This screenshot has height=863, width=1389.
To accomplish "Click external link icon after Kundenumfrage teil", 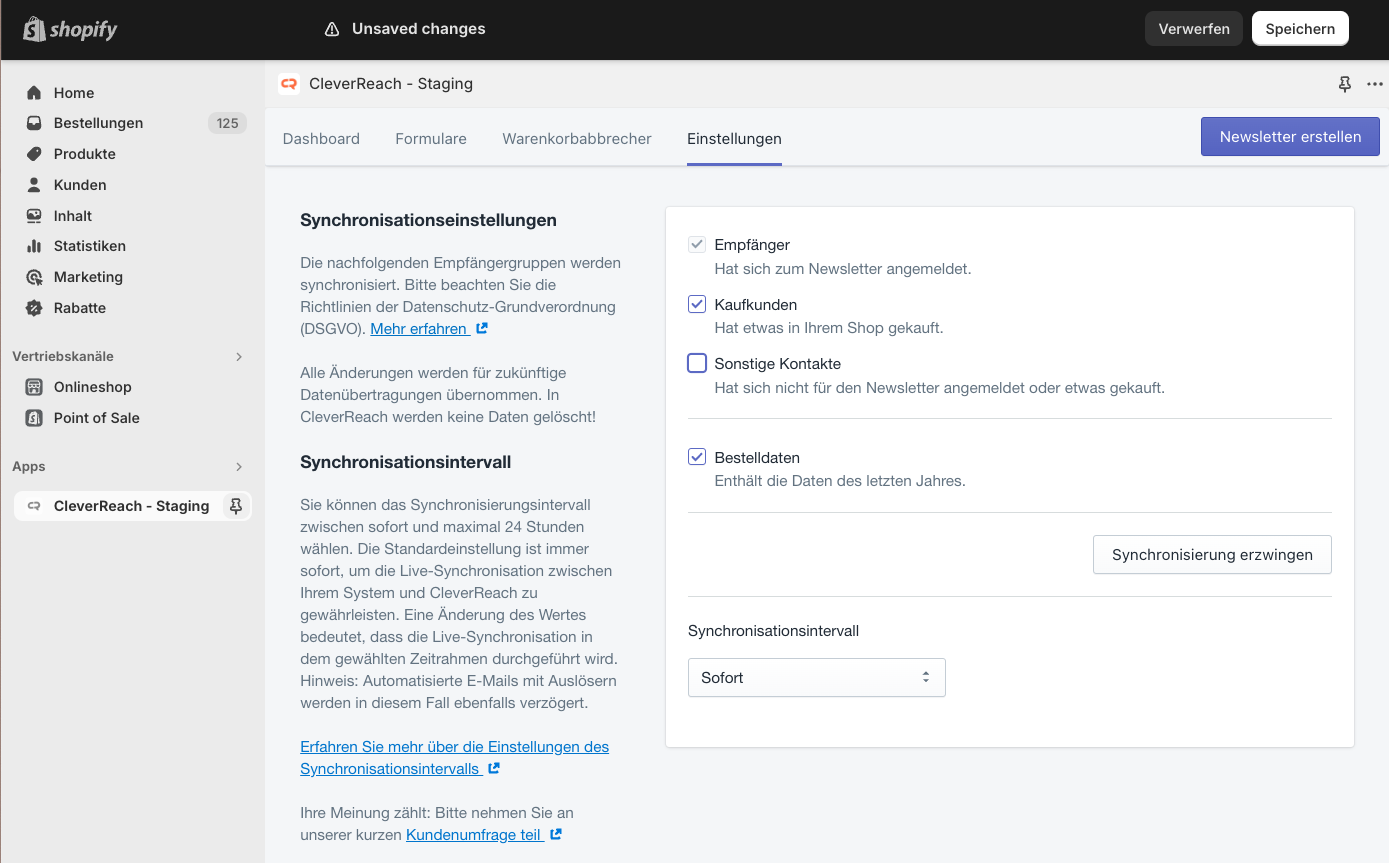I will 556,834.
